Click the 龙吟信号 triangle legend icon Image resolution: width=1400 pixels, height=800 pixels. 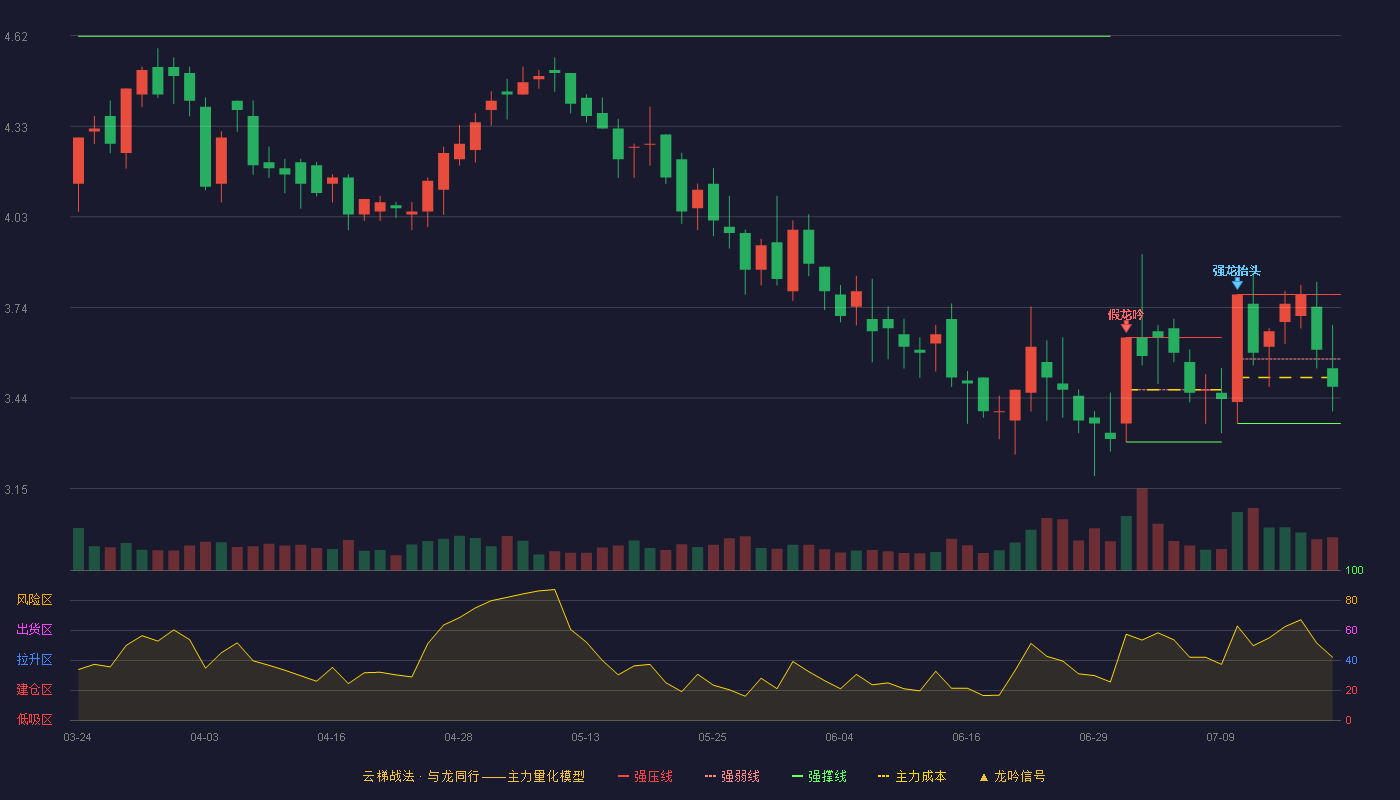(x=984, y=777)
